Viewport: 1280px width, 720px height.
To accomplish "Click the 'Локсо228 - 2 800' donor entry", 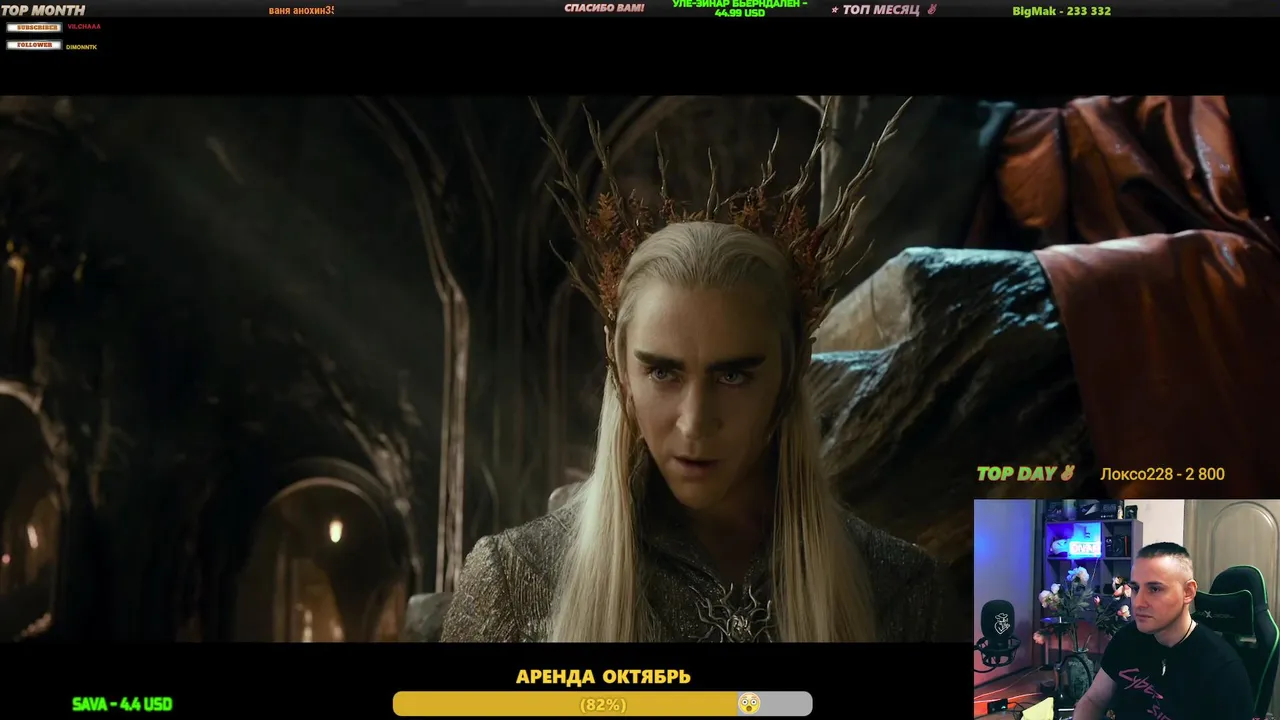I will pos(1162,474).
